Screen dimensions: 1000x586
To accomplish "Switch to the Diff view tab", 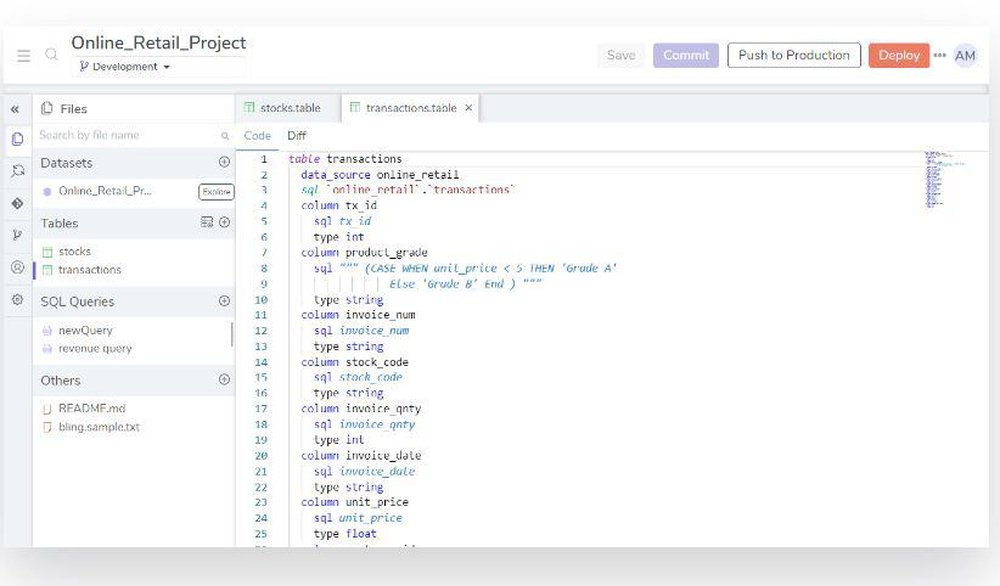I will click(x=297, y=136).
